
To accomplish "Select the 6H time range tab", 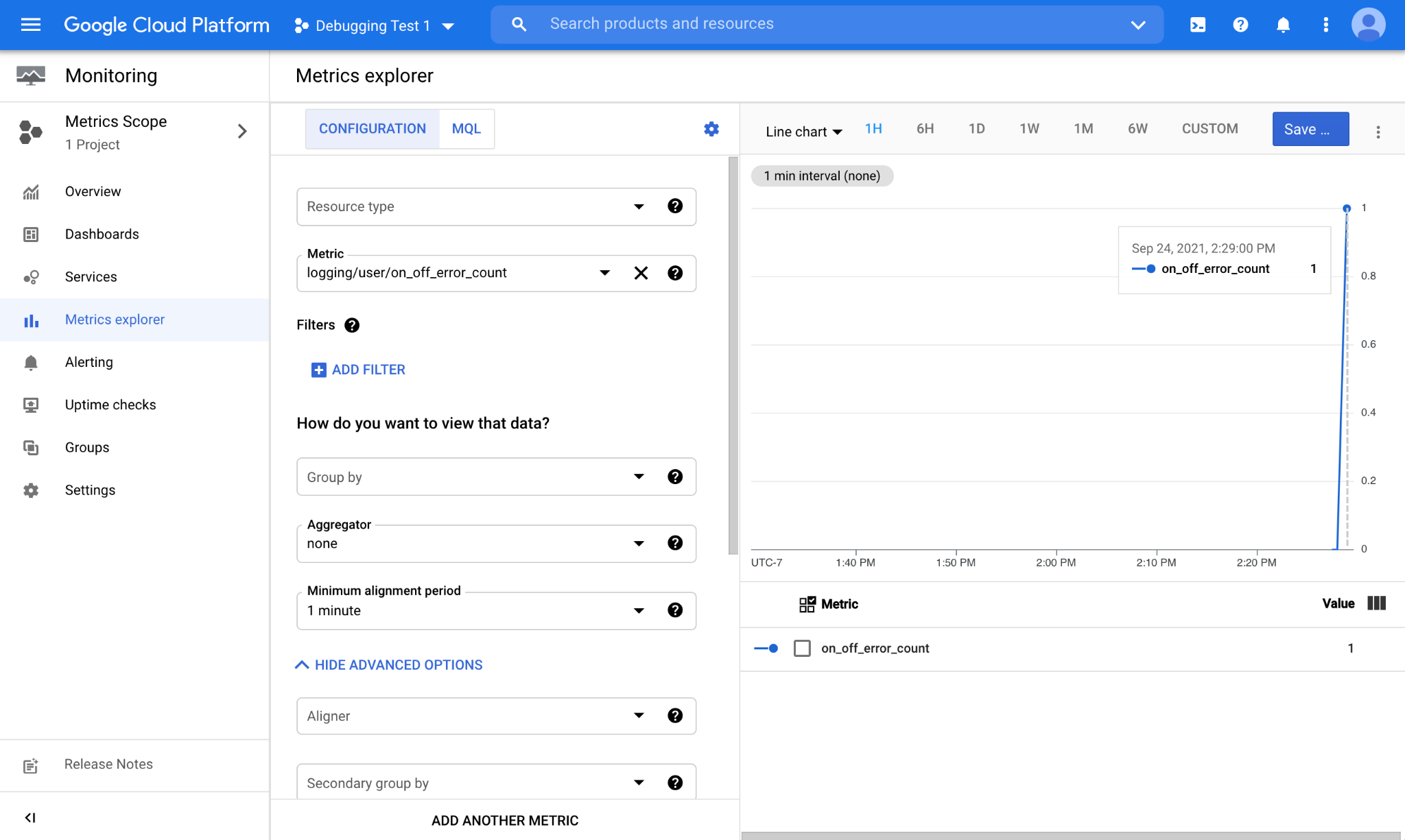I will [x=925, y=129].
